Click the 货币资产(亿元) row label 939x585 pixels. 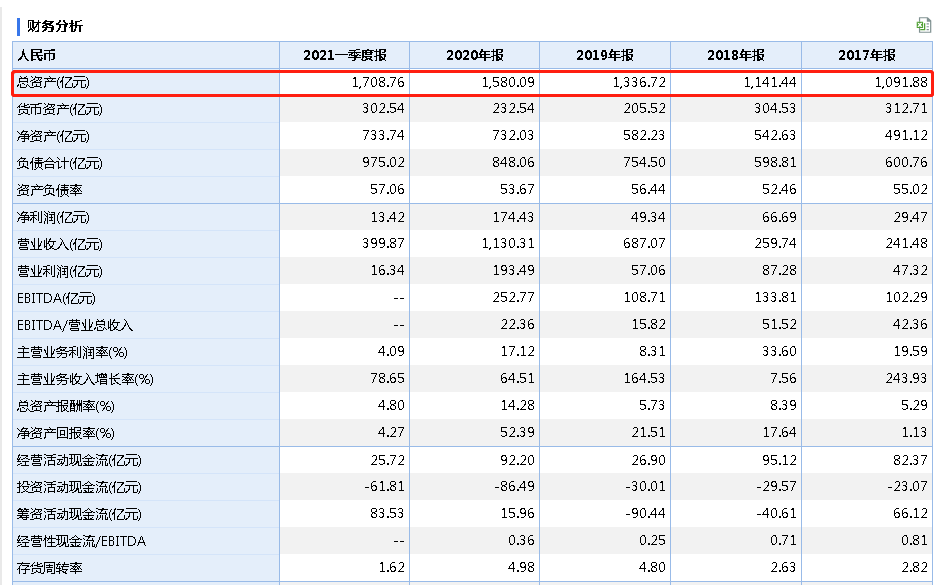click(59, 109)
